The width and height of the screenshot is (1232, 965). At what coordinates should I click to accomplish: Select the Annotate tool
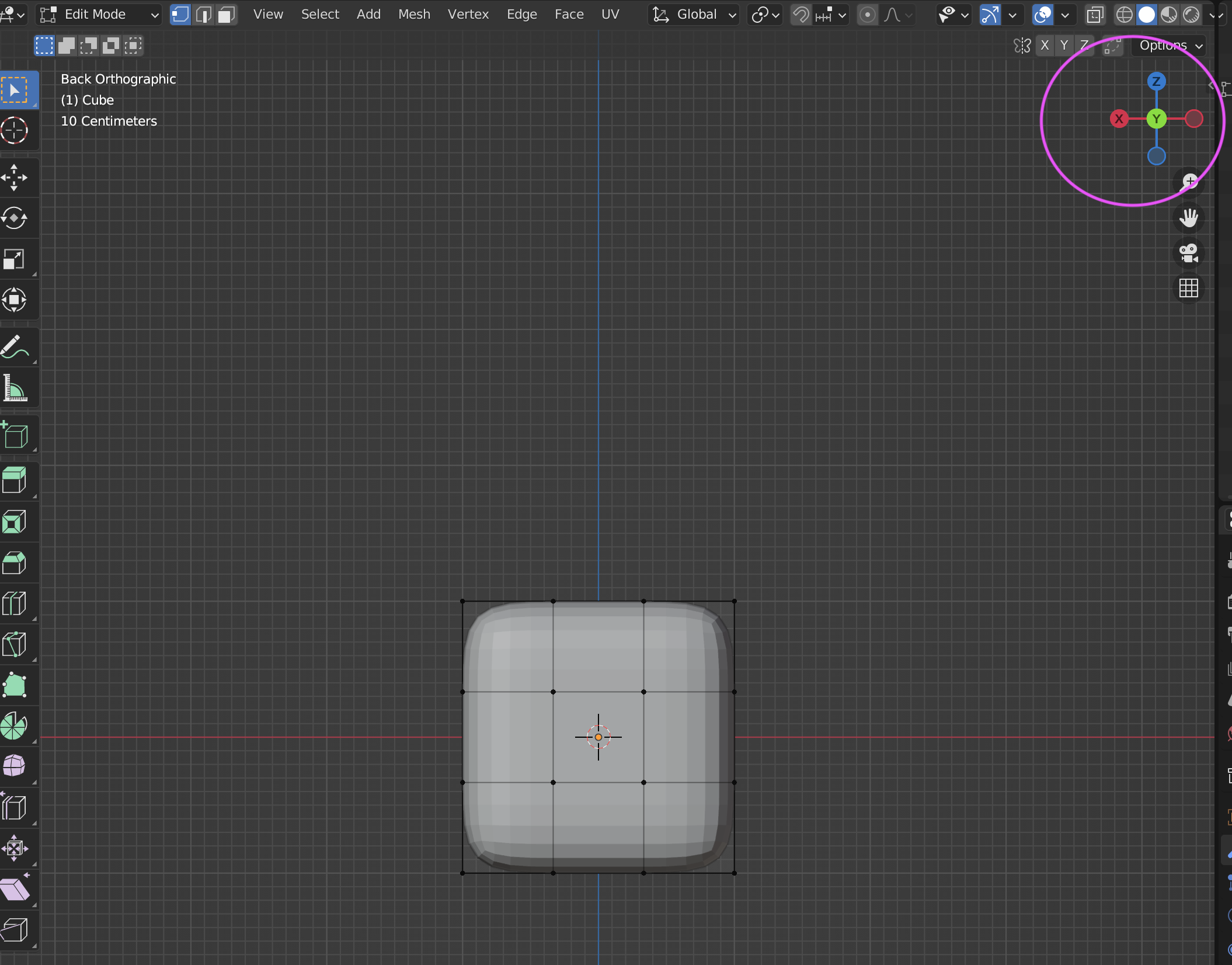[15, 348]
